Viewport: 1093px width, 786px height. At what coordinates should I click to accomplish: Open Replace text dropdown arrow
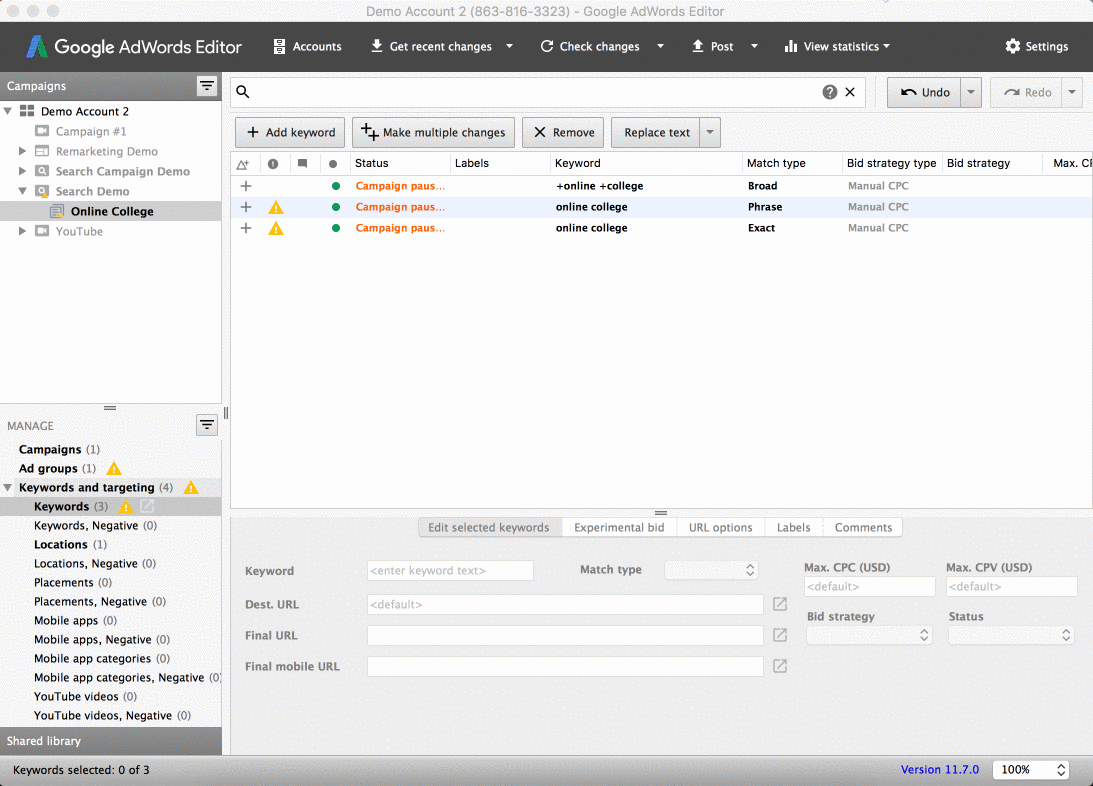(710, 132)
